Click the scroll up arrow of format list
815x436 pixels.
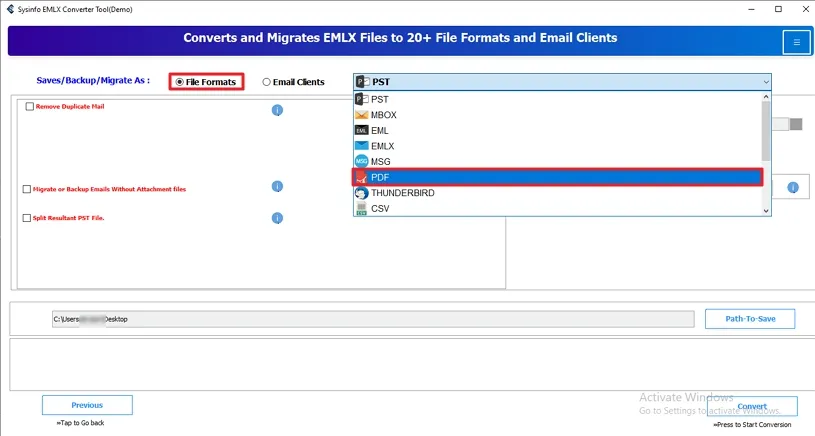point(766,97)
